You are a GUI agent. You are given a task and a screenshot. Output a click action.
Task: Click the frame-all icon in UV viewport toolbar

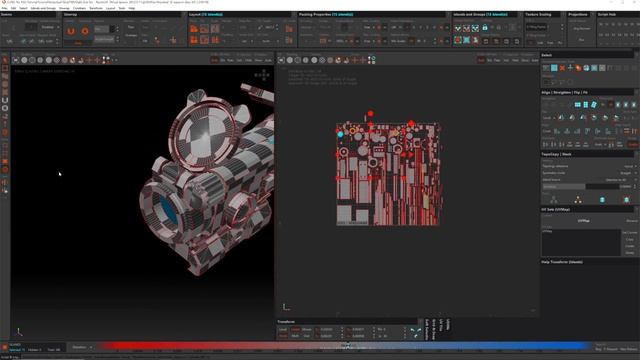pyautogui.click(x=281, y=60)
